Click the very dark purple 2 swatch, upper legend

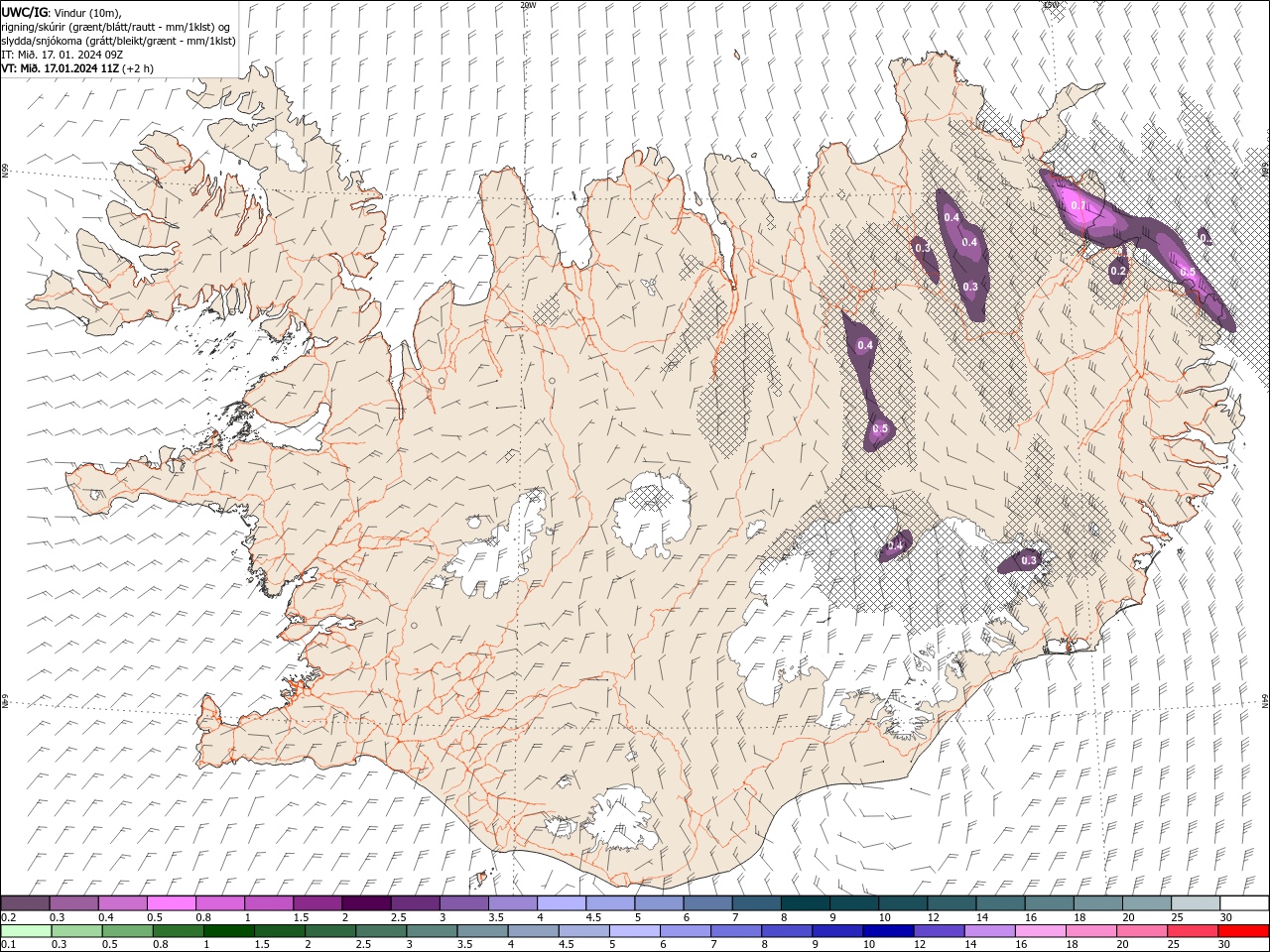[366, 903]
